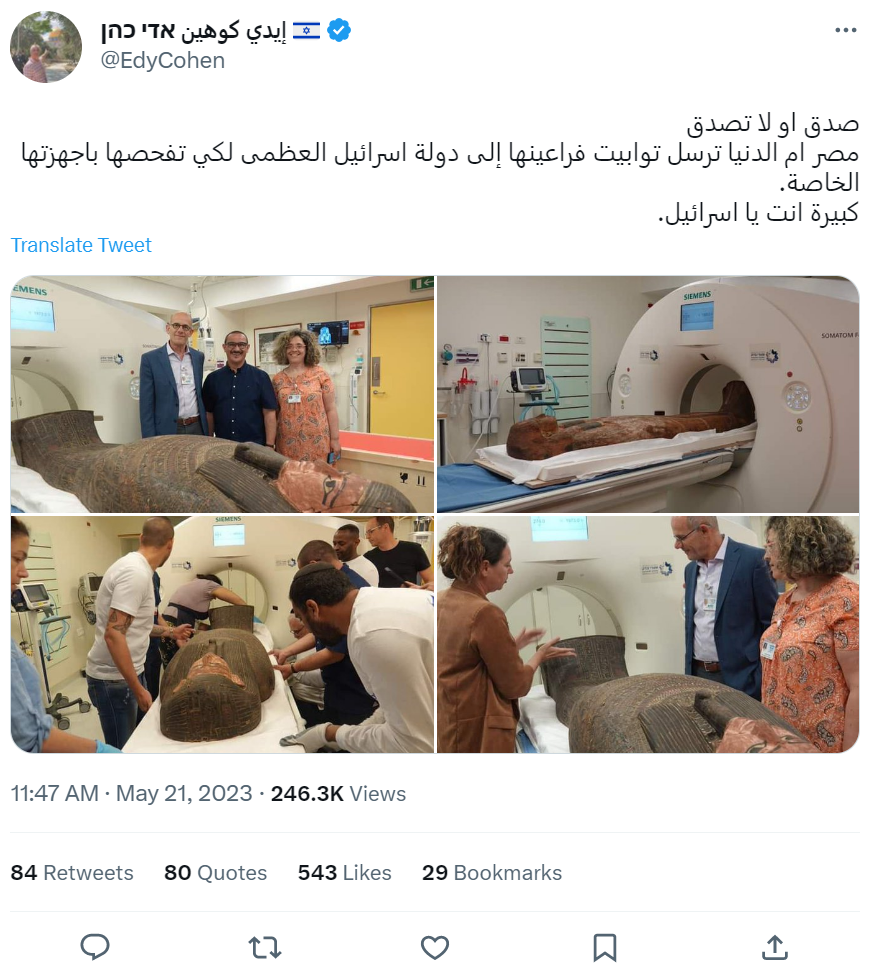Click the reply speech bubble icon
871x979 pixels.
pos(95,947)
